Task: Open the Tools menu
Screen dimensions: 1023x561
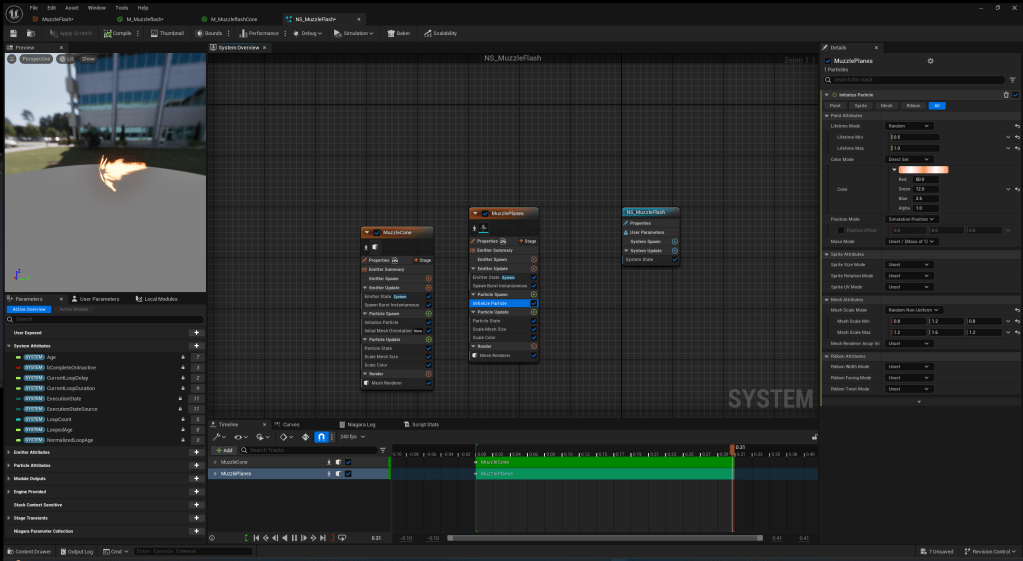Action: [121, 7]
